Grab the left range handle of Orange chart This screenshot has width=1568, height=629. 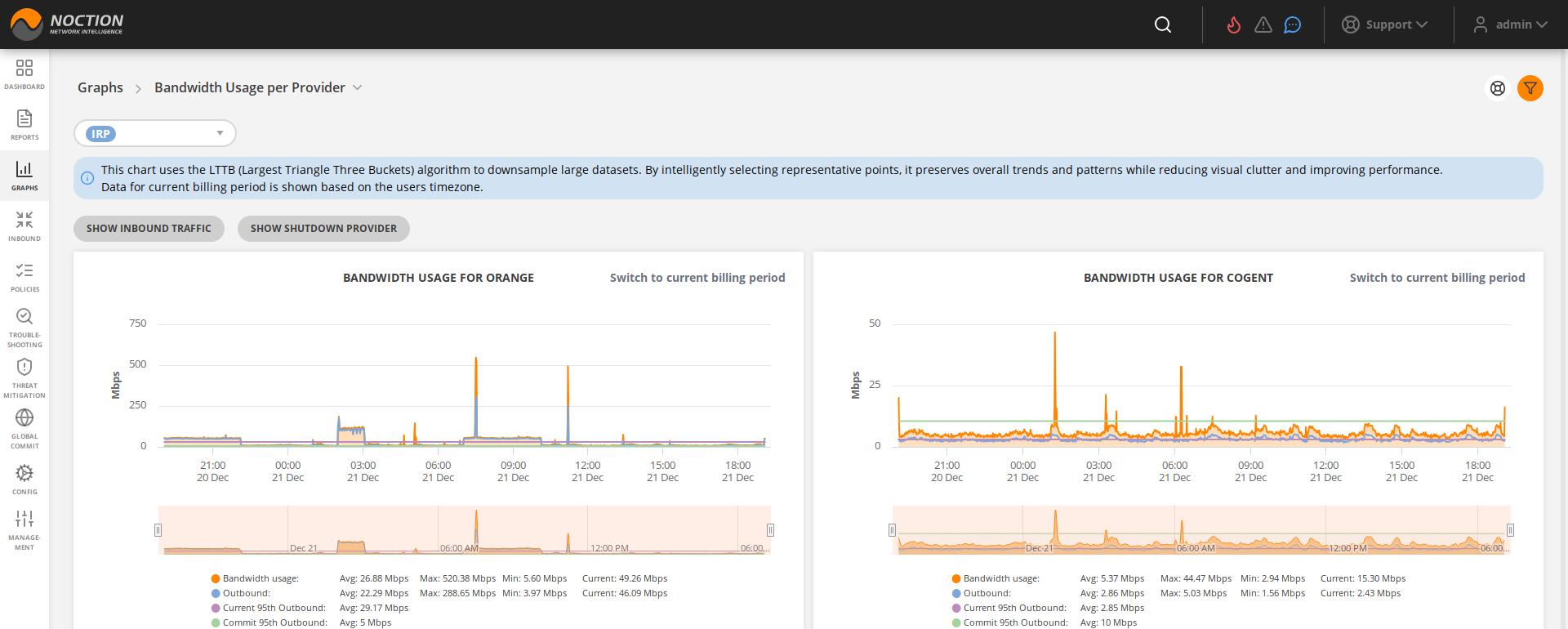[158, 530]
